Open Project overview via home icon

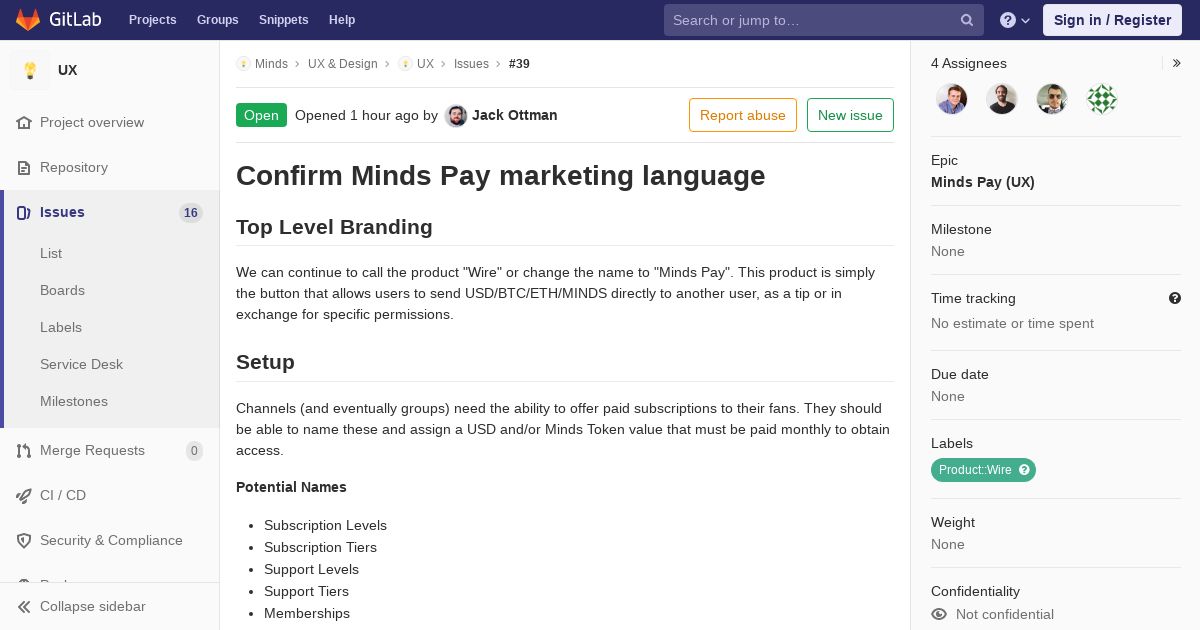pos(24,122)
